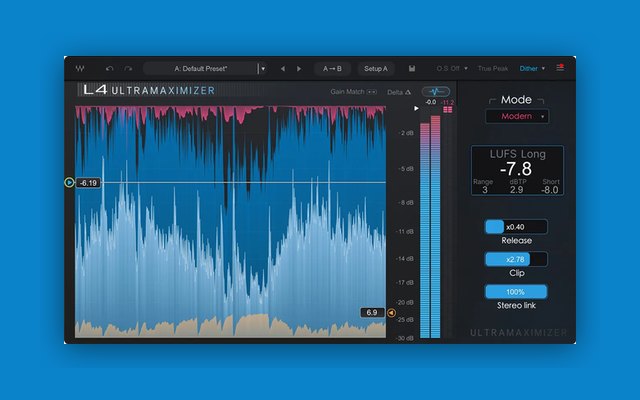Click the play arrow above the meters
Image resolution: width=640 pixels, height=400 pixels.
click(x=416, y=108)
